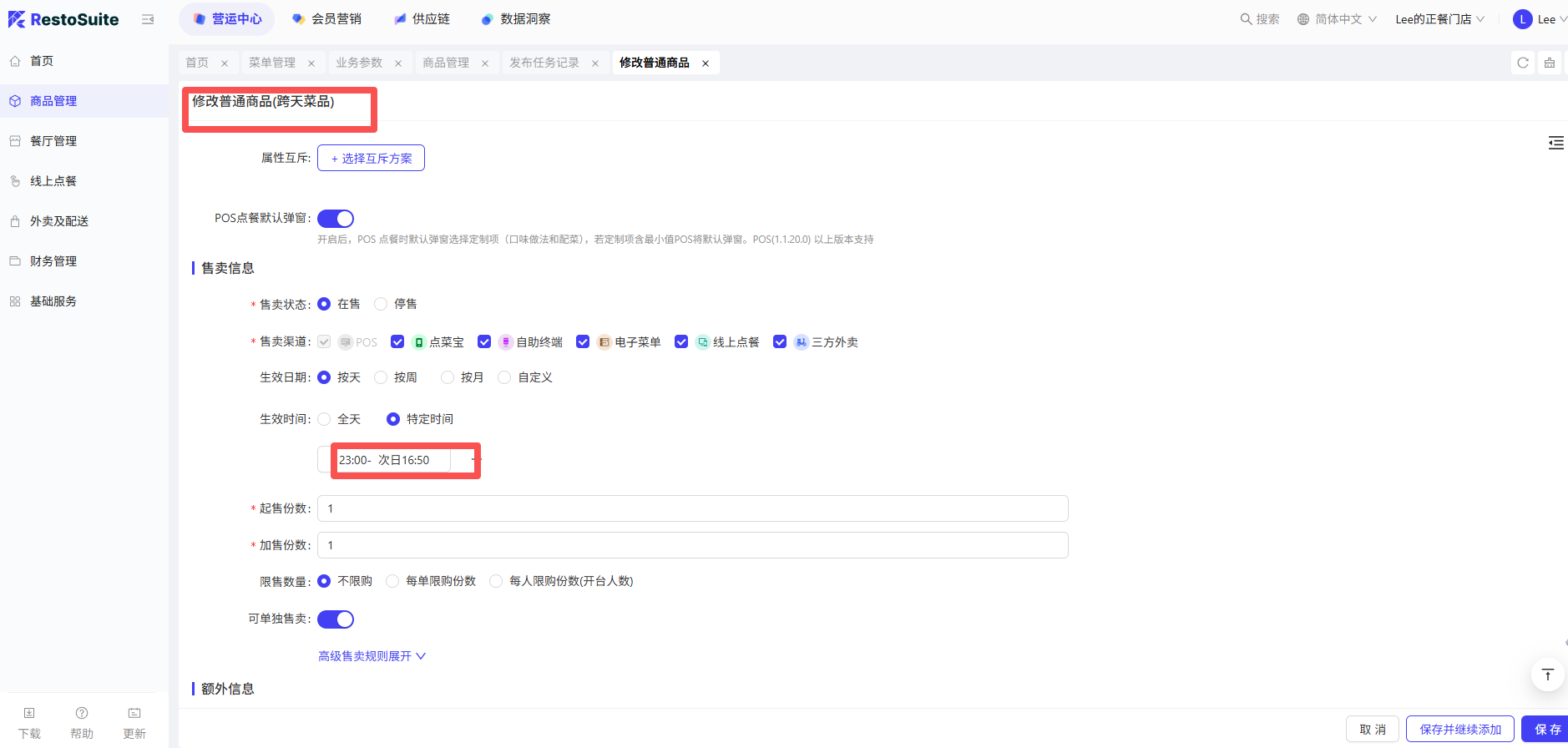The image size is (1568, 748).
Task: Click the 选择互斥方案 button
Action: pos(371,158)
